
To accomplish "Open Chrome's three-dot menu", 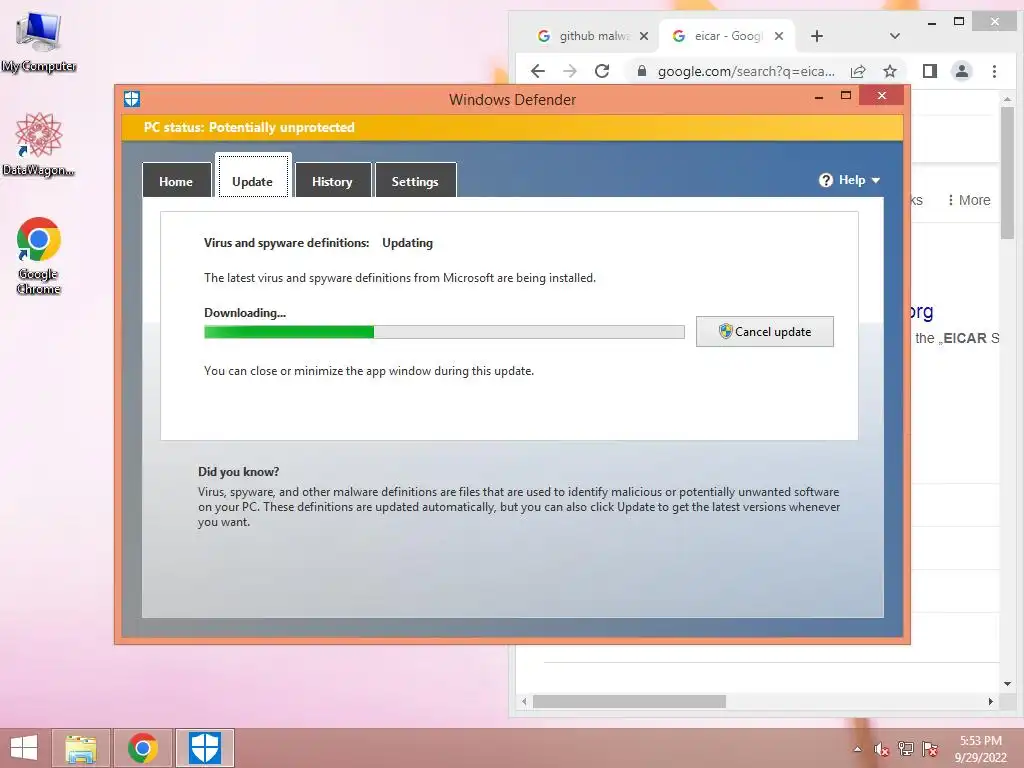I will point(994,71).
